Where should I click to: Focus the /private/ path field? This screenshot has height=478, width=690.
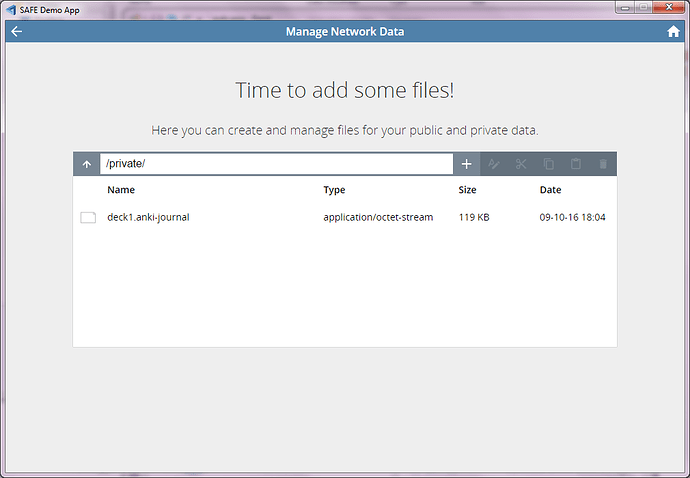click(x=276, y=164)
